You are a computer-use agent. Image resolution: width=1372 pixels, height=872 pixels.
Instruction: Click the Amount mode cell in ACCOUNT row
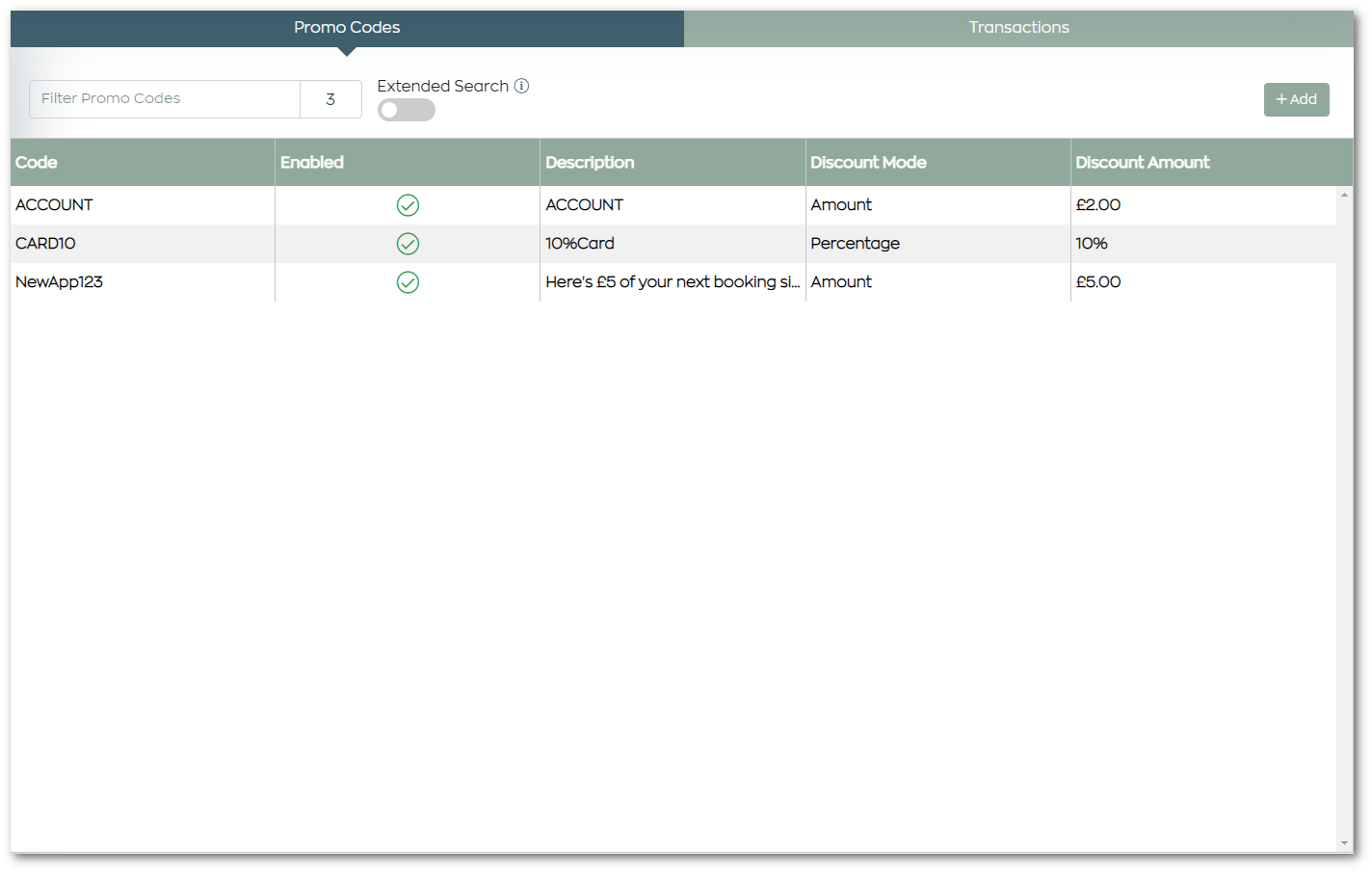coord(937,205)
